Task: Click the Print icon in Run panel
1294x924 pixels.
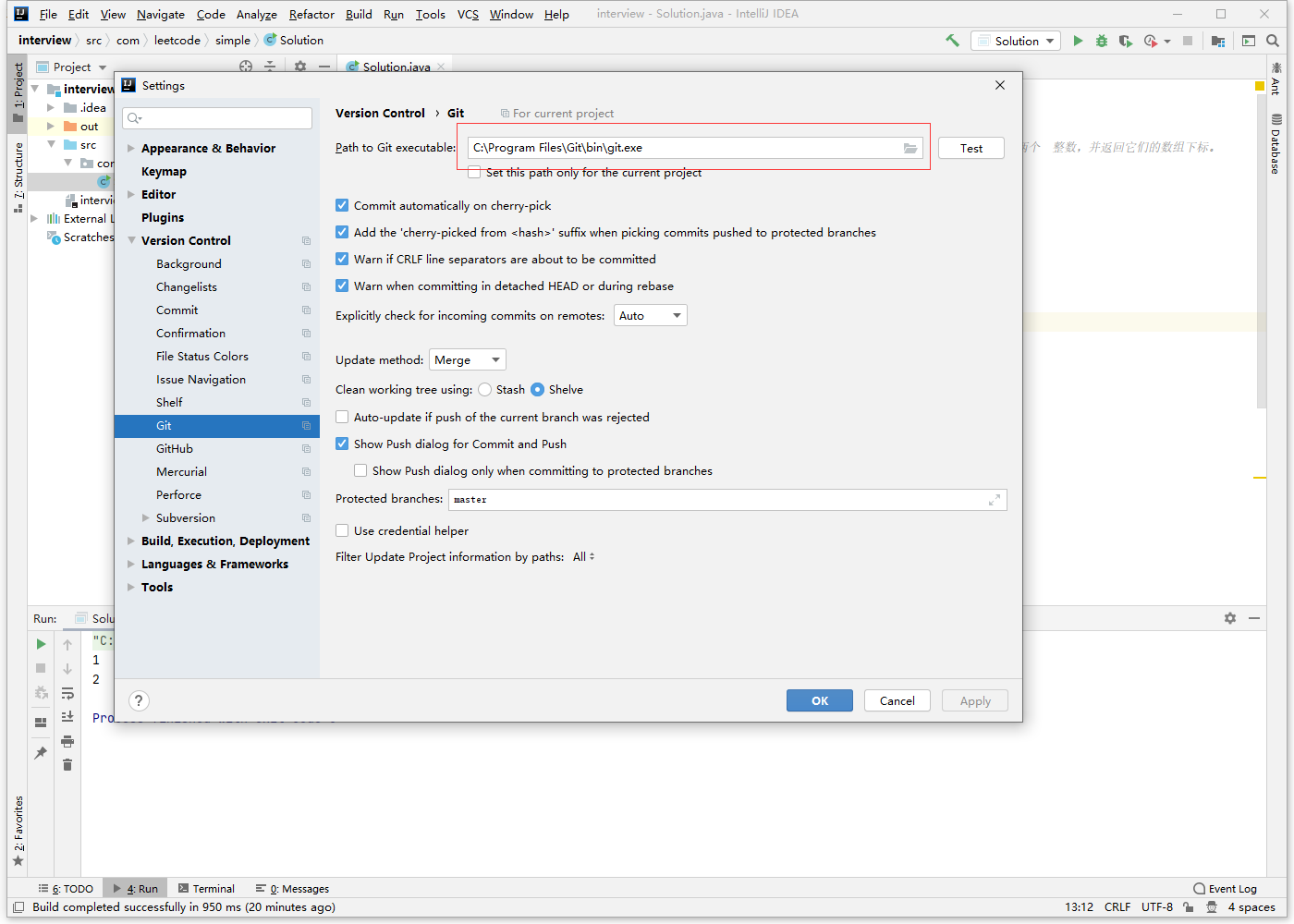Action: coord(67,741)
